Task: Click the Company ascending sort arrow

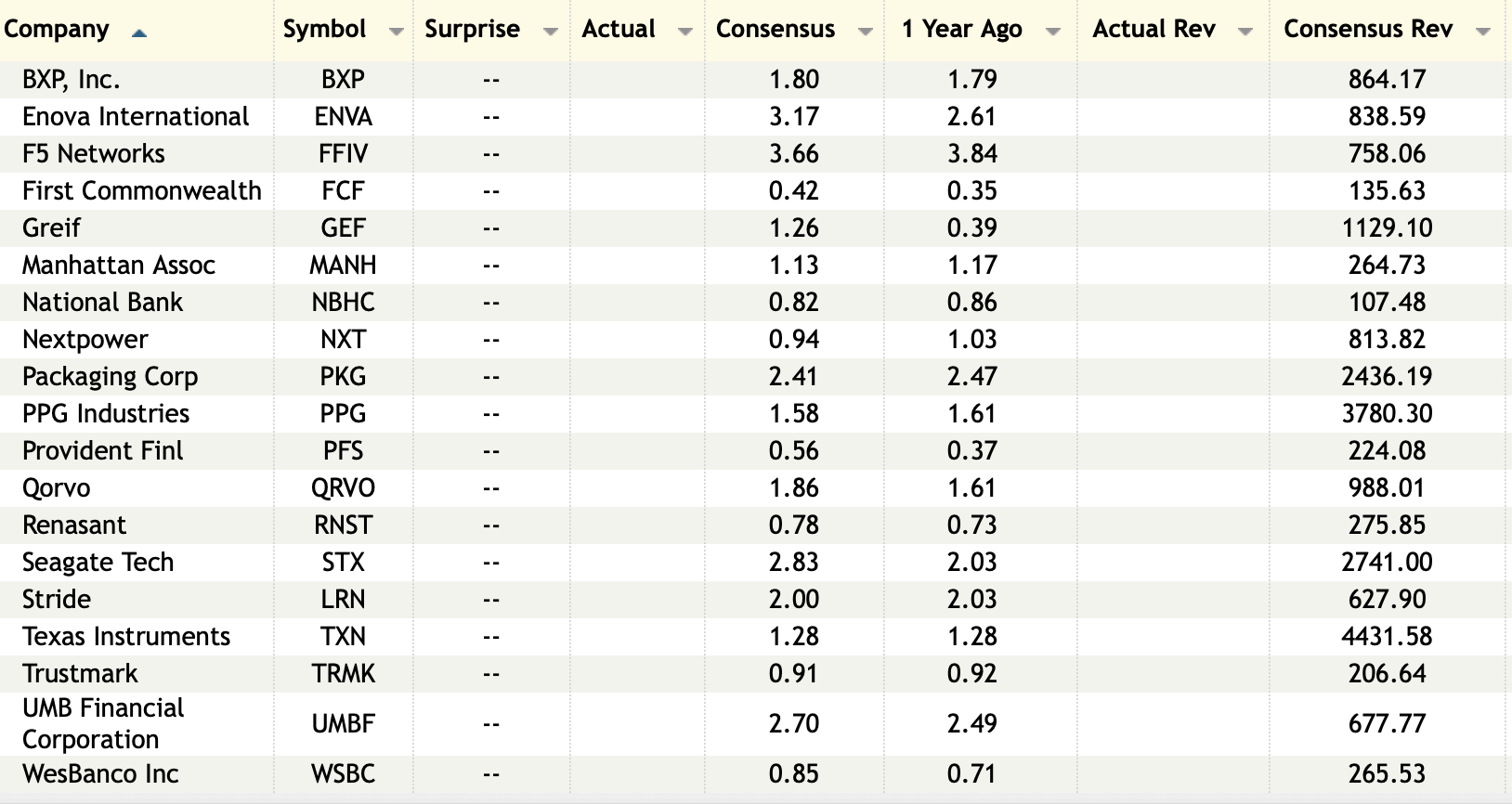Action: (x=139, y=32)
